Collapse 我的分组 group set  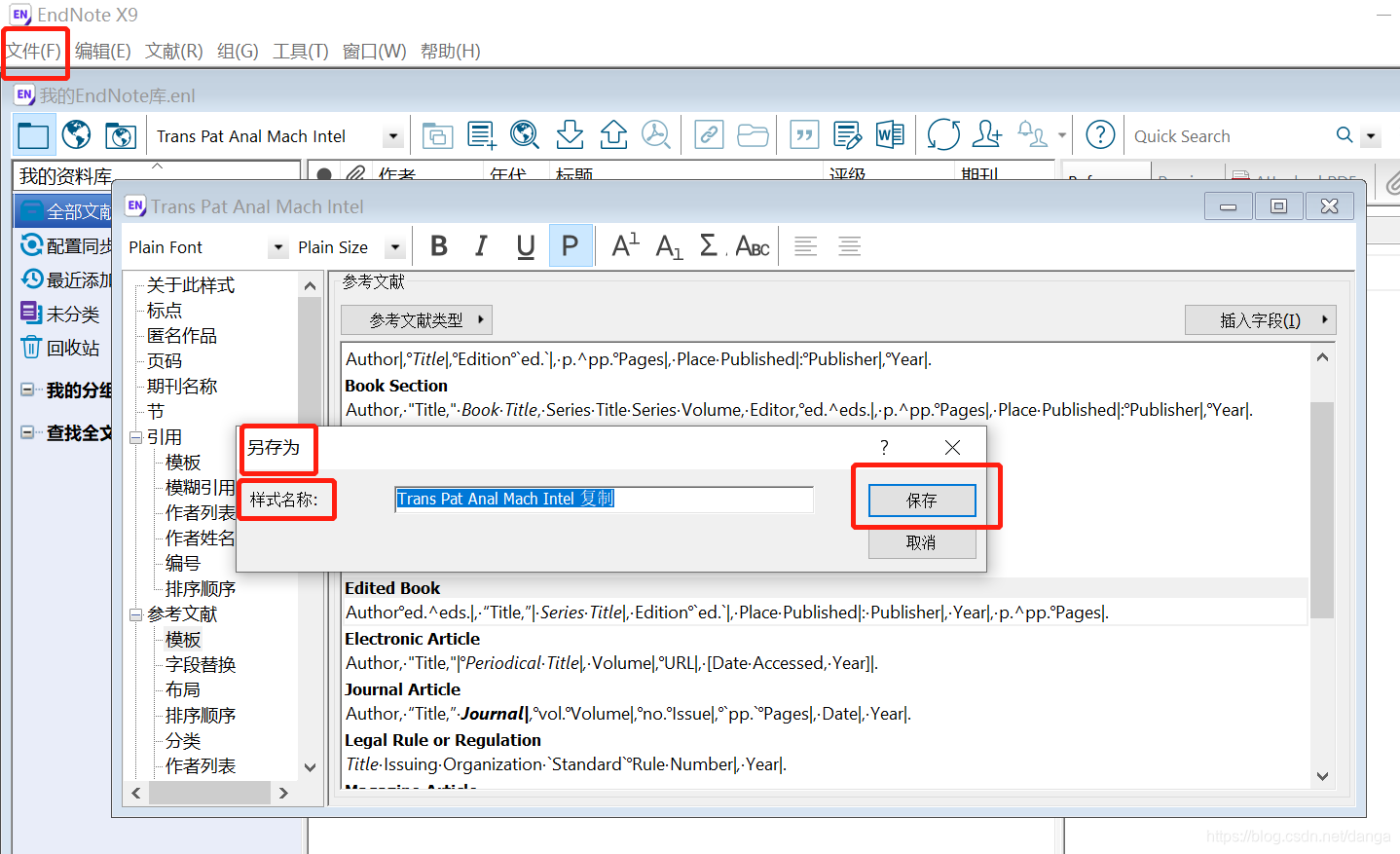point(27,390)
